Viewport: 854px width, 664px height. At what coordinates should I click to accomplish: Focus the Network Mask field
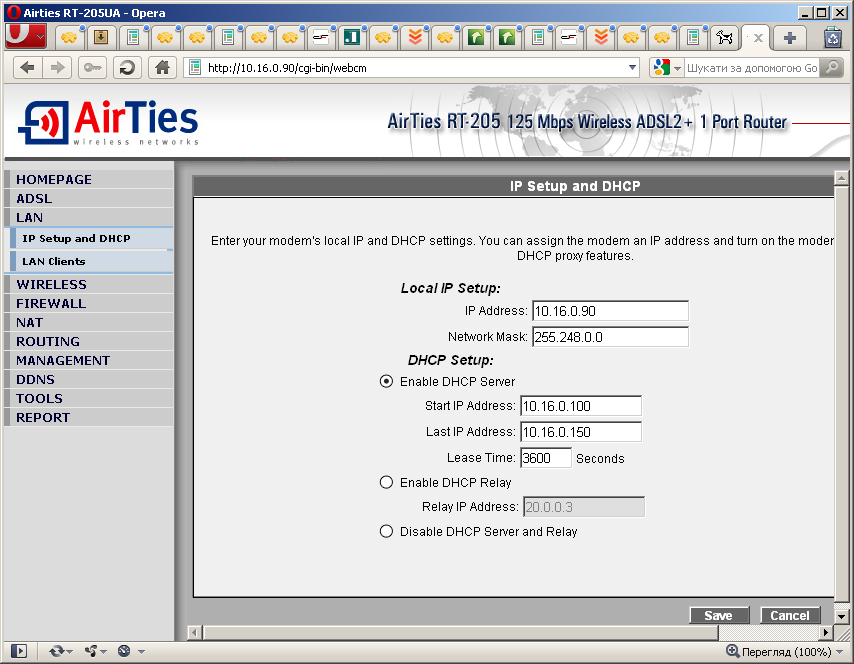(610, 337)
